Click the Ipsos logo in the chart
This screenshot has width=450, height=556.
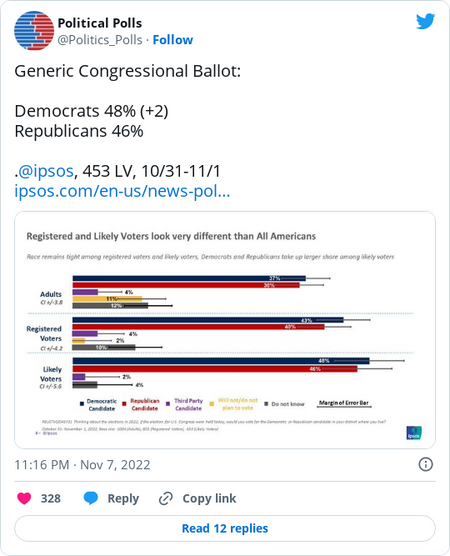(x=413, y=433)
